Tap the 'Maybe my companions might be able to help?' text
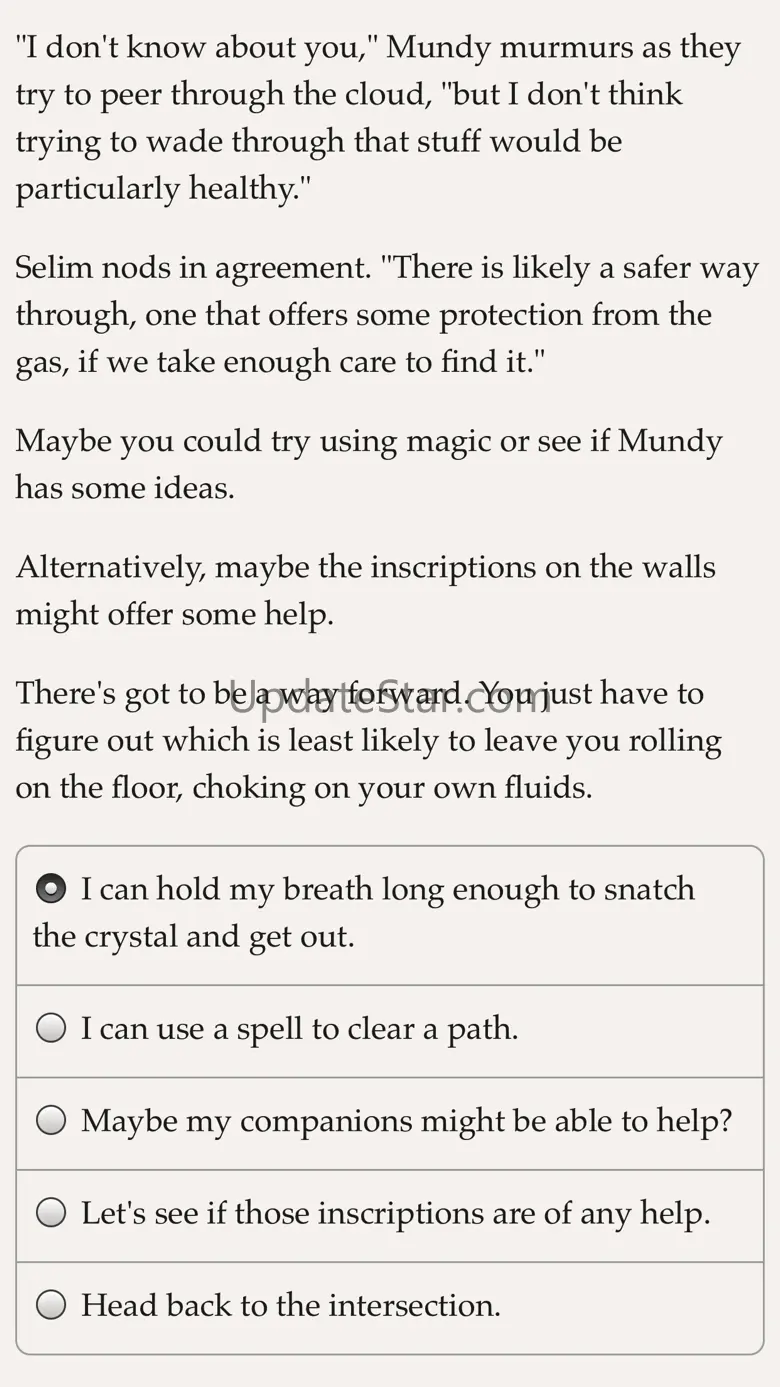Viewport: 780px width, 1387px height. tap(406, 1121)
